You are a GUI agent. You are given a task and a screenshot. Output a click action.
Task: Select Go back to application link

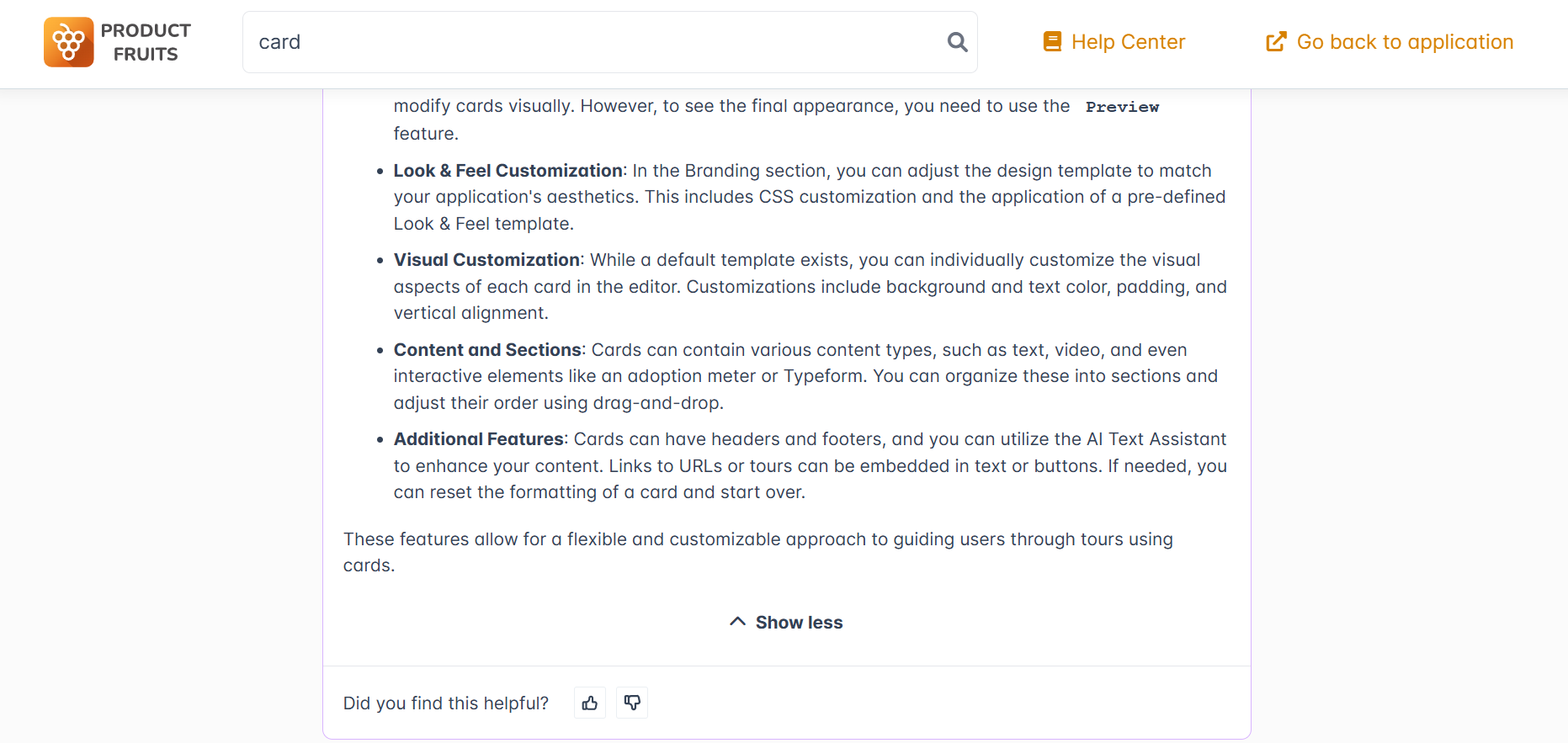(x=1405, y=42)
